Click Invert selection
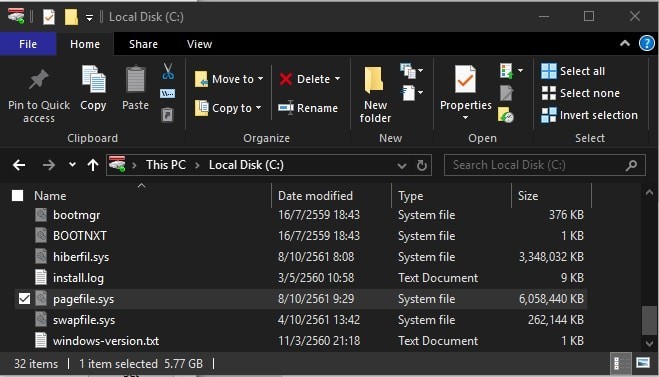 (589, 115)
